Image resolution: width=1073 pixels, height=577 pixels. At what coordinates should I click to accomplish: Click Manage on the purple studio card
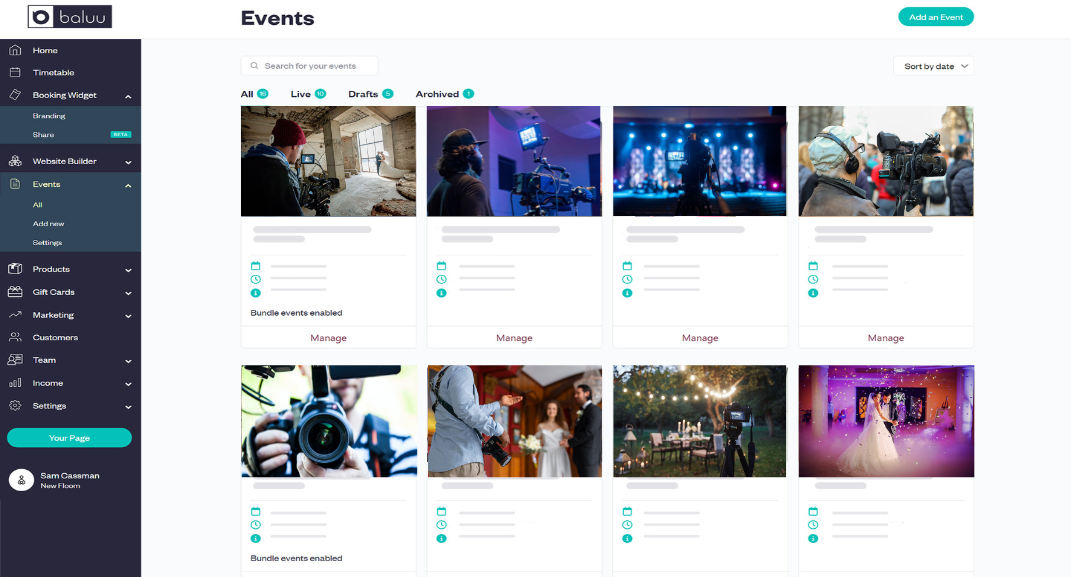coord(514,337)
